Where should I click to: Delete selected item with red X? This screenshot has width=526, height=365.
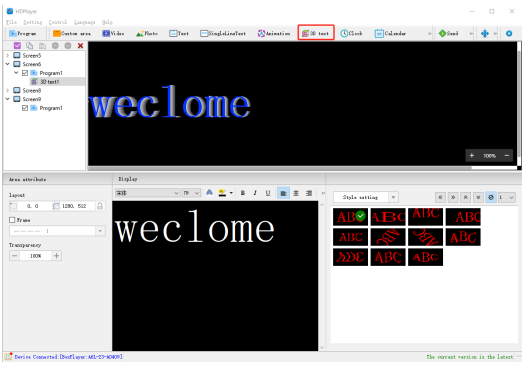(81, 46)
